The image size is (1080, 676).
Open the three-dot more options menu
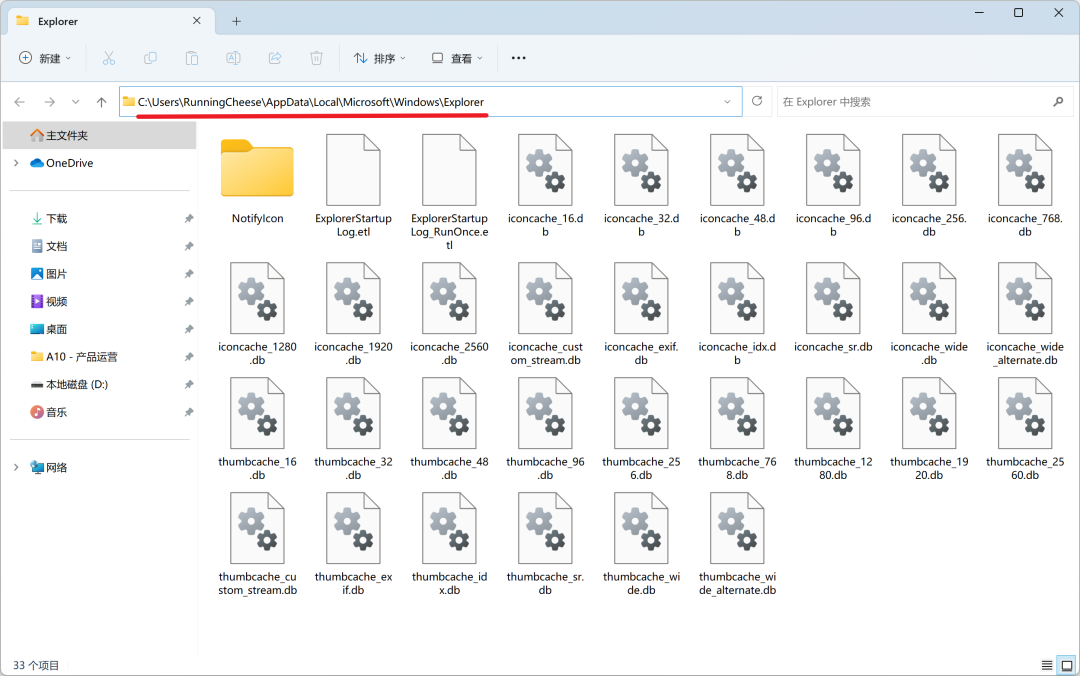click(x=519, y=59)
